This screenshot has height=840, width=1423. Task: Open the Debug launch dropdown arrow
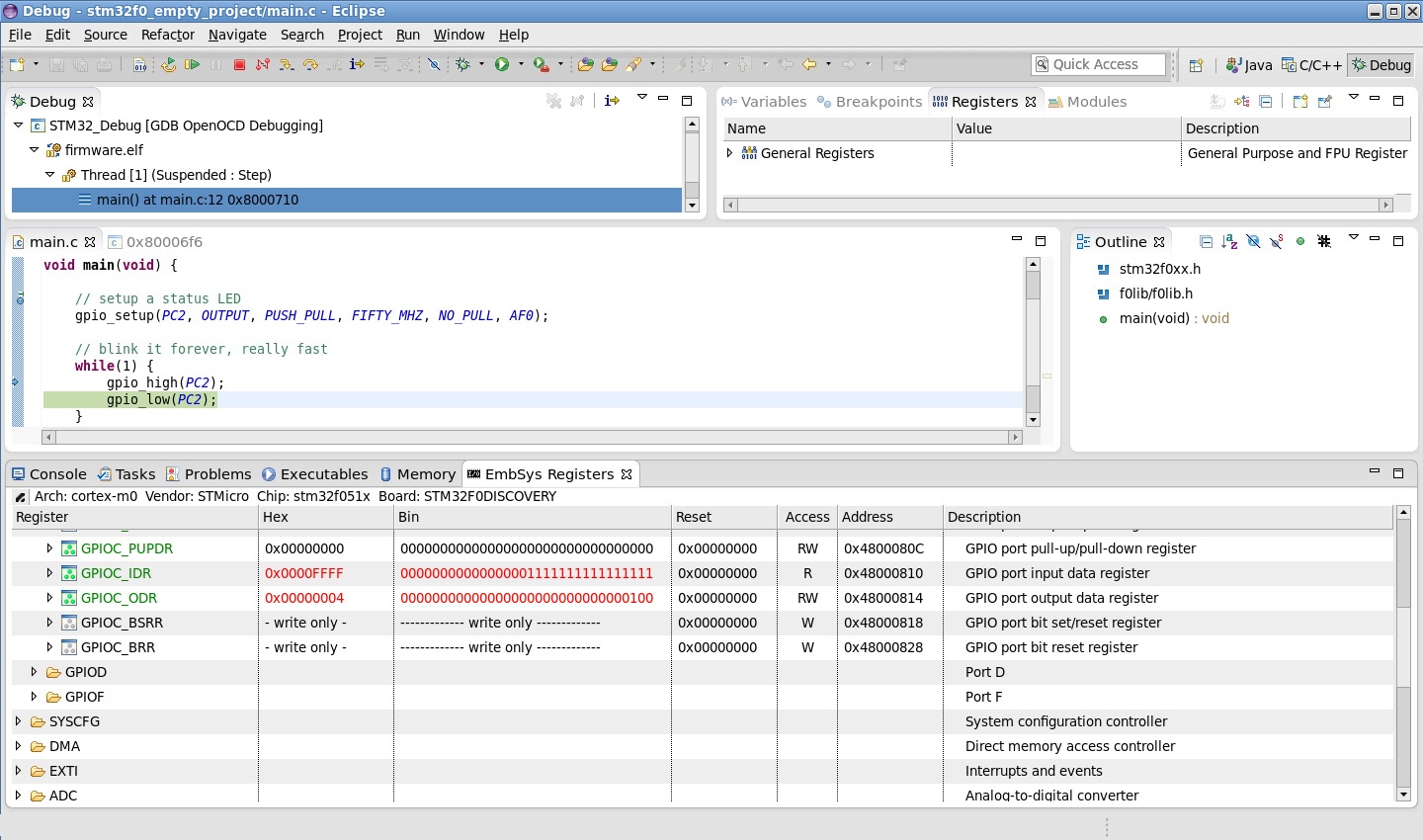(481, 64)
